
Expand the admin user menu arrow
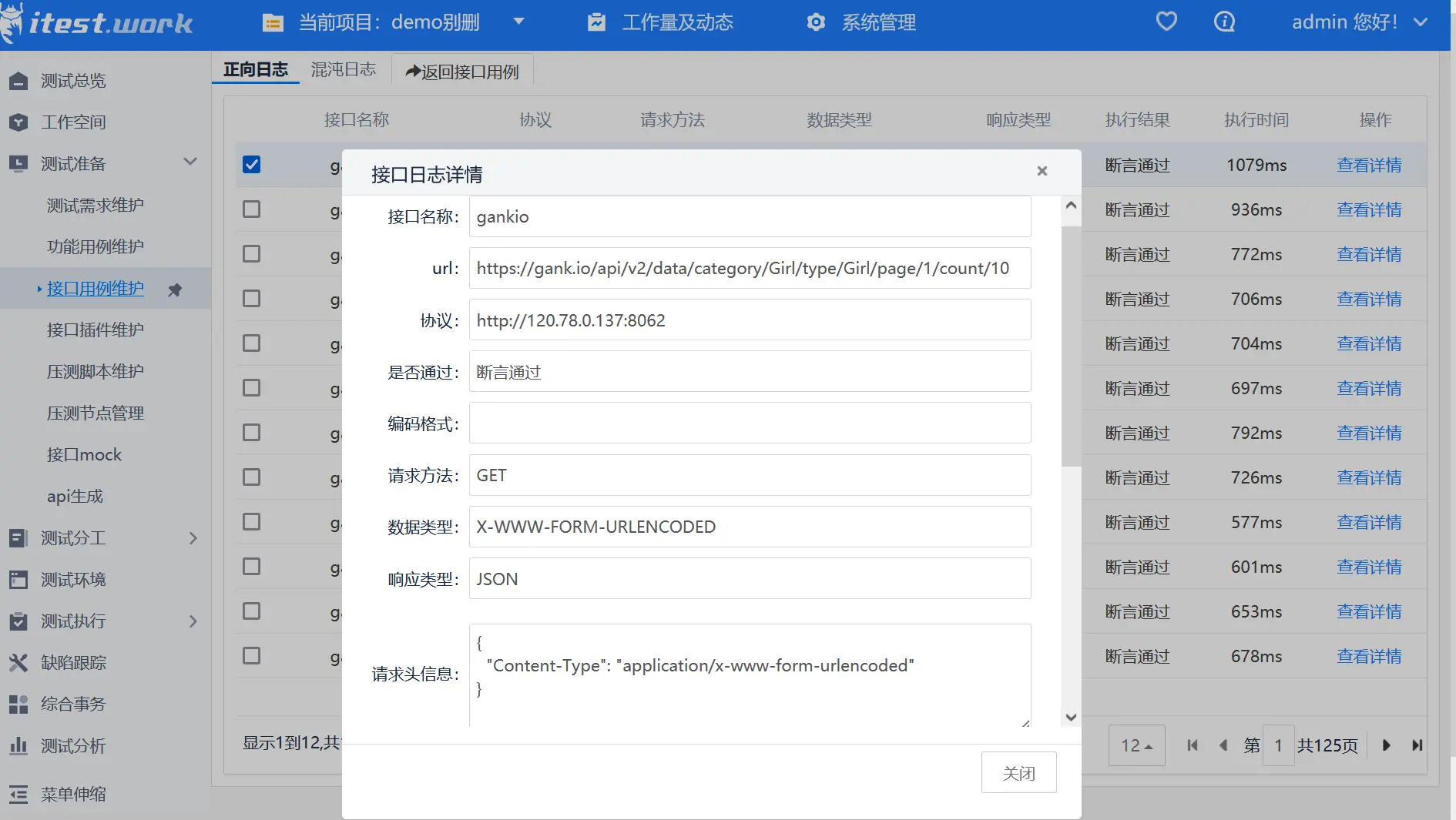click(1421, 22)
